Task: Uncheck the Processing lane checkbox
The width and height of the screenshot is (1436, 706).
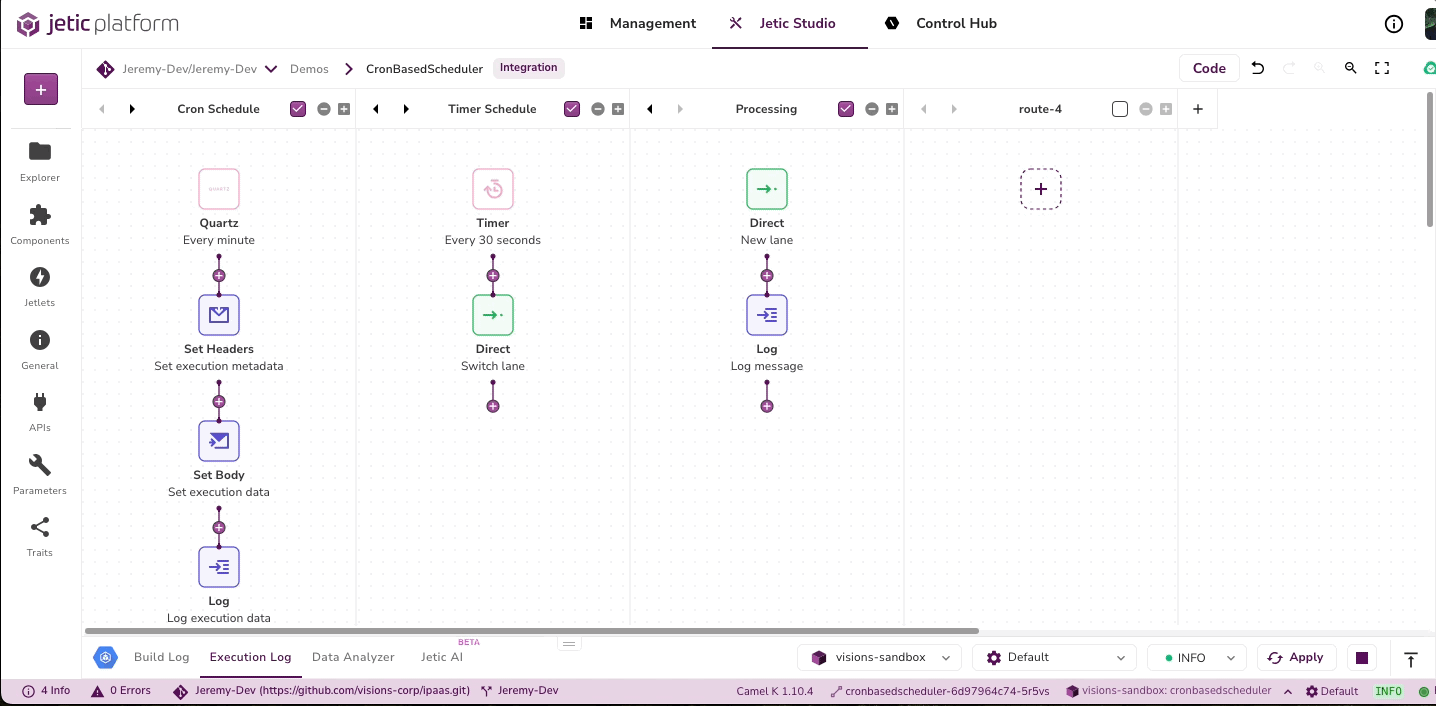Action: 846,109
